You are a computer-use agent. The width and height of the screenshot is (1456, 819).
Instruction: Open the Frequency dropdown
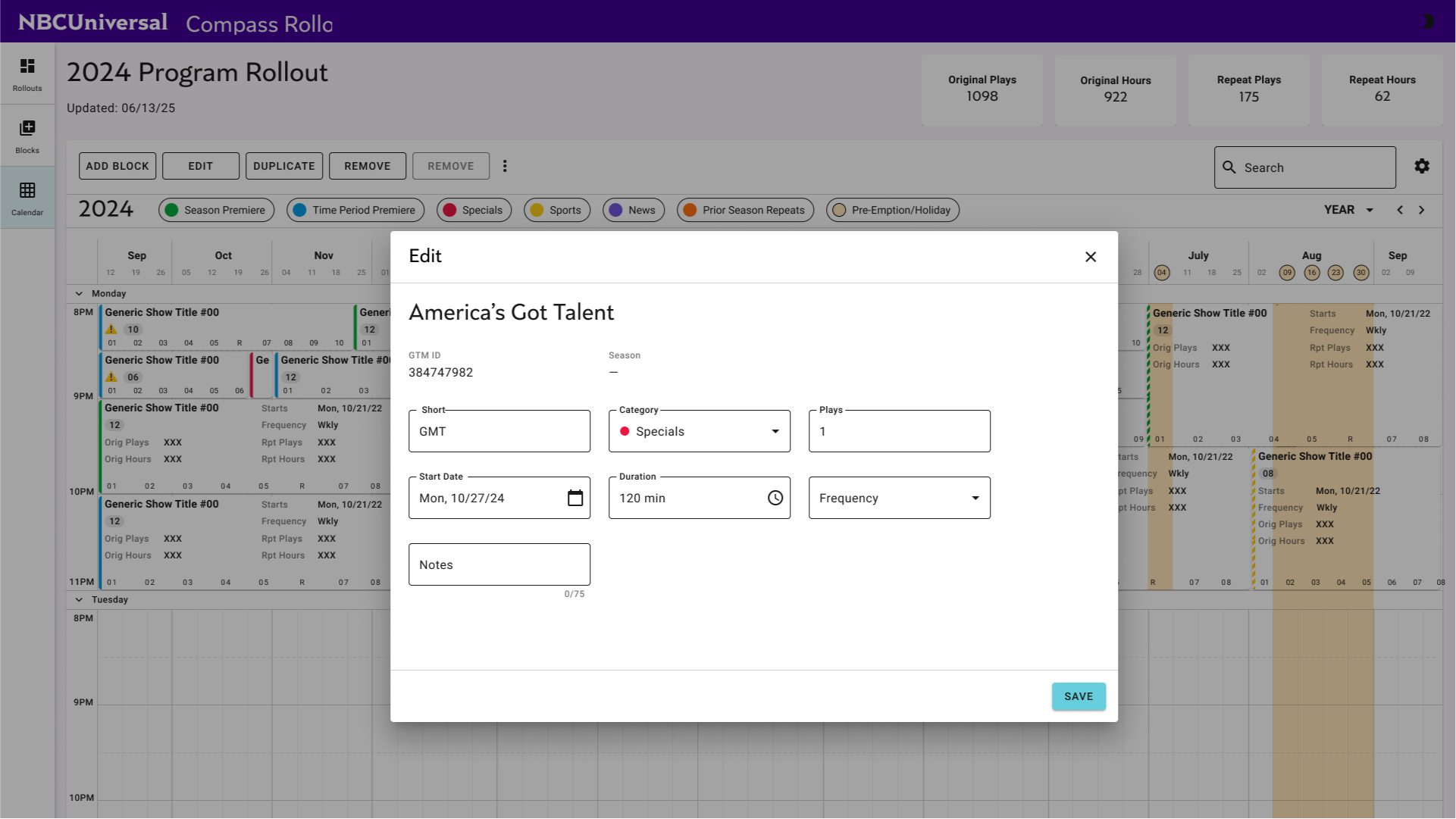(x=899, y=498)
